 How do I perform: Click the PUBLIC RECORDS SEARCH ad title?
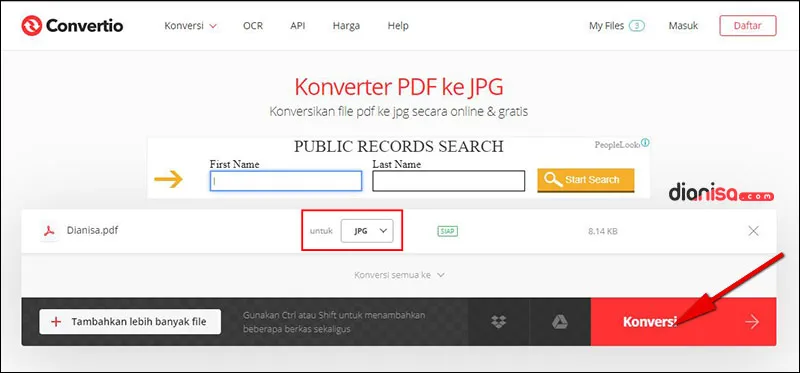tap(399, 146)
